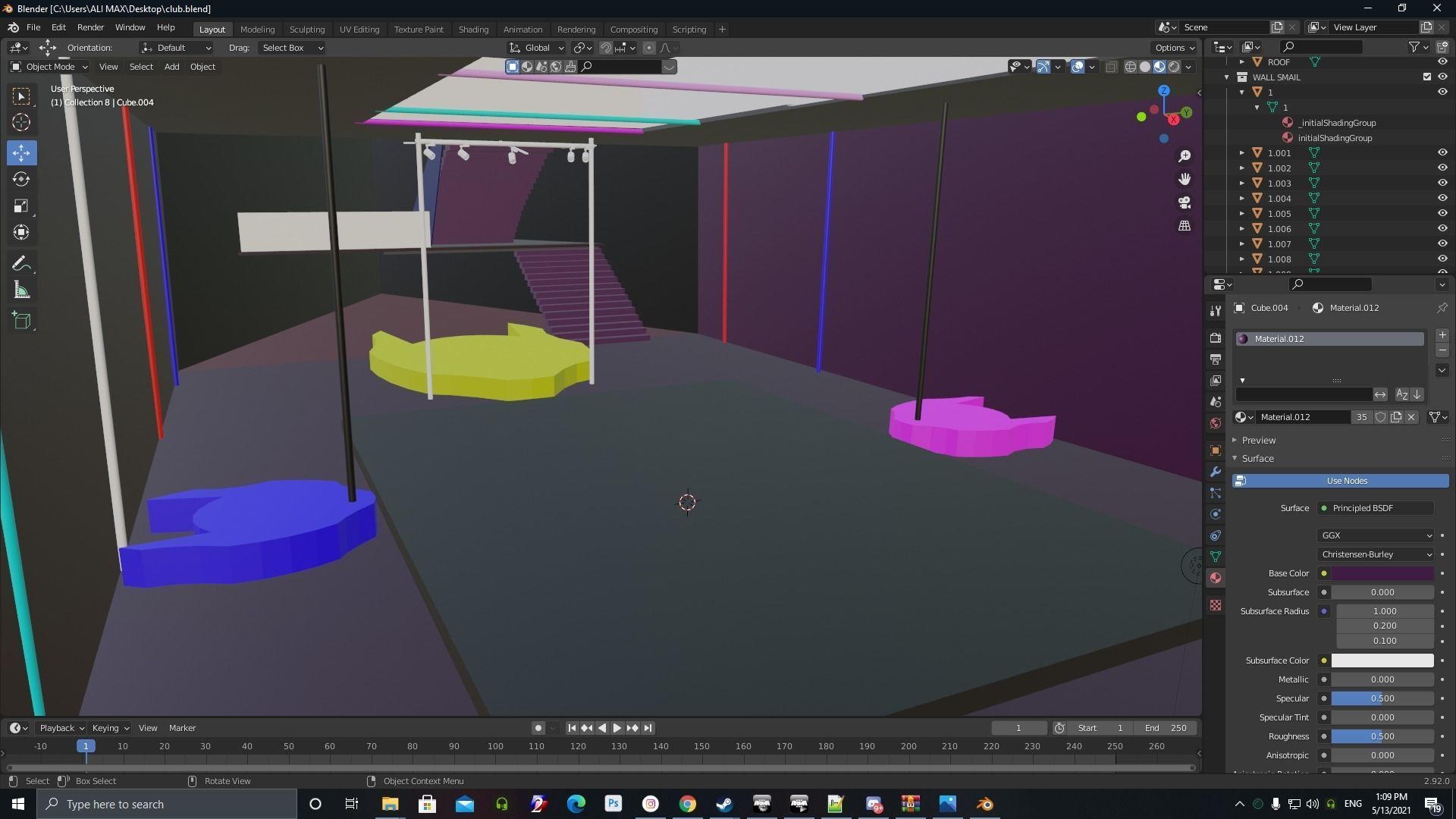Screen dimensions: 1456x819
Task: Select the Add Cube tool
Action: click(x=21, y=321)
